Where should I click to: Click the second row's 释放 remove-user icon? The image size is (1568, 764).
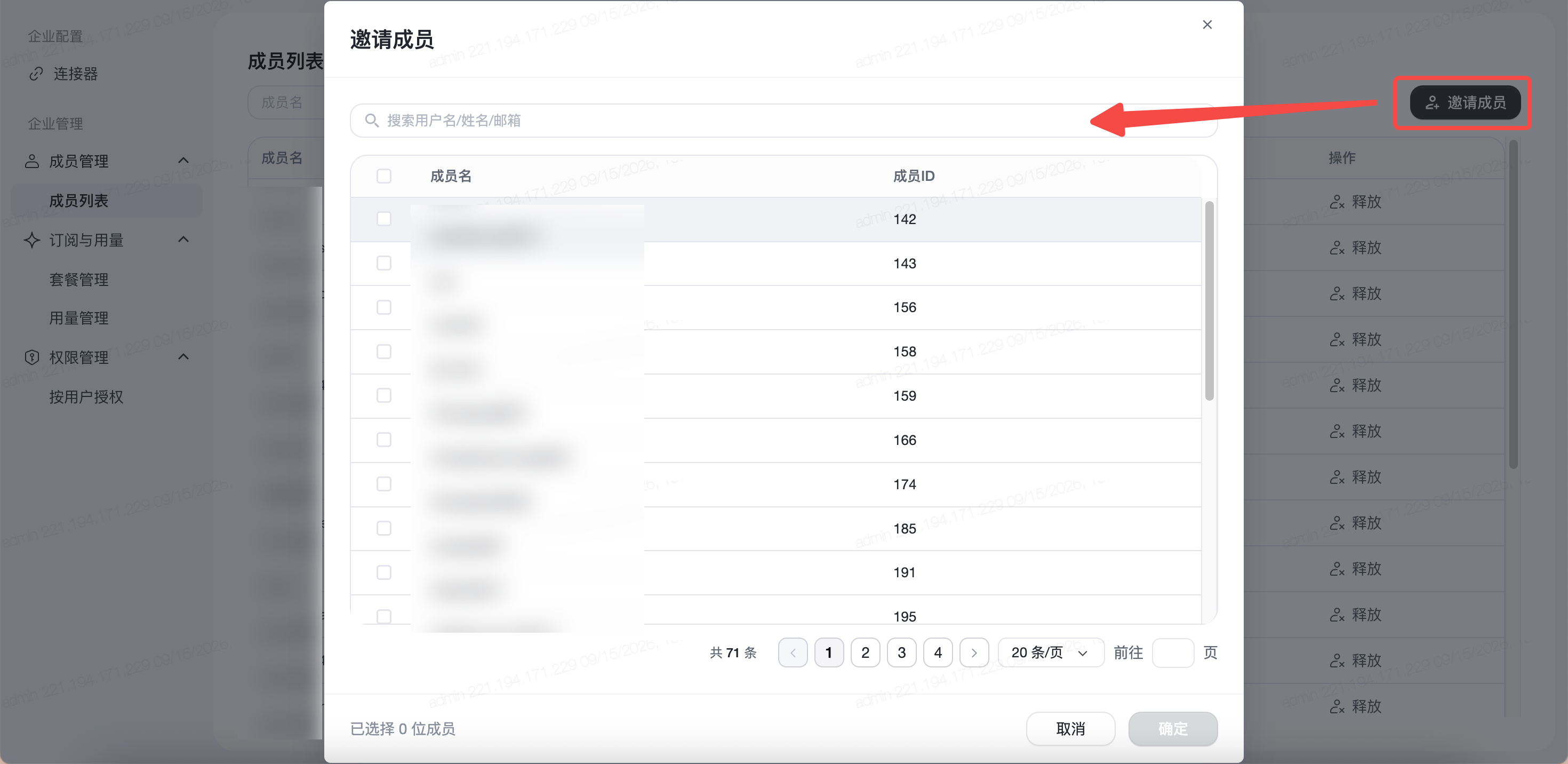1337,248
